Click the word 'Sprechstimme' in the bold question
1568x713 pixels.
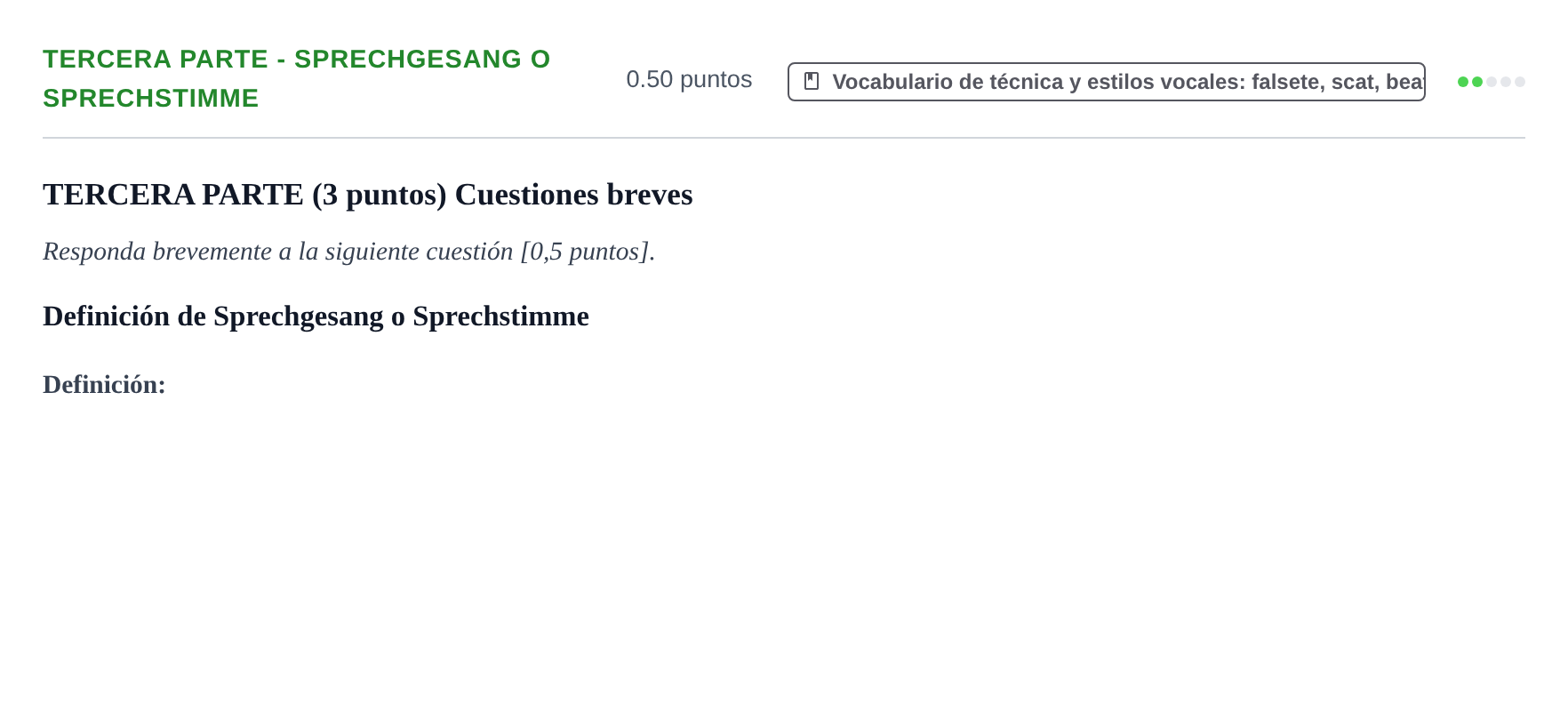tap(500, 316)
